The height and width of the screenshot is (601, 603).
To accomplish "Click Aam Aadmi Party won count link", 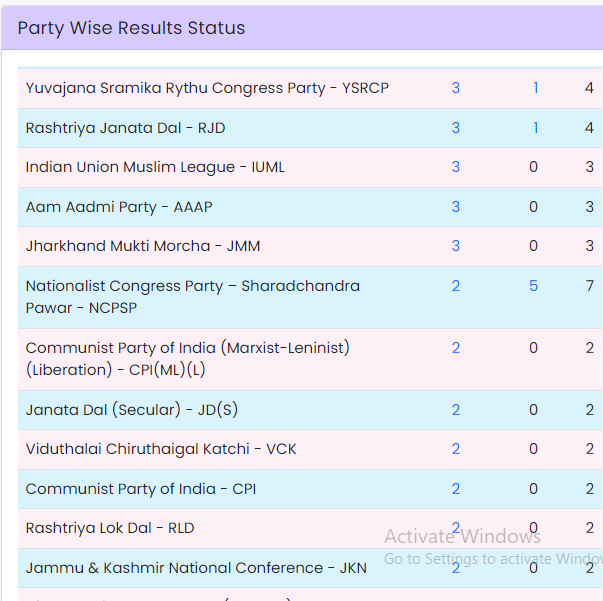I will point(456,207).
